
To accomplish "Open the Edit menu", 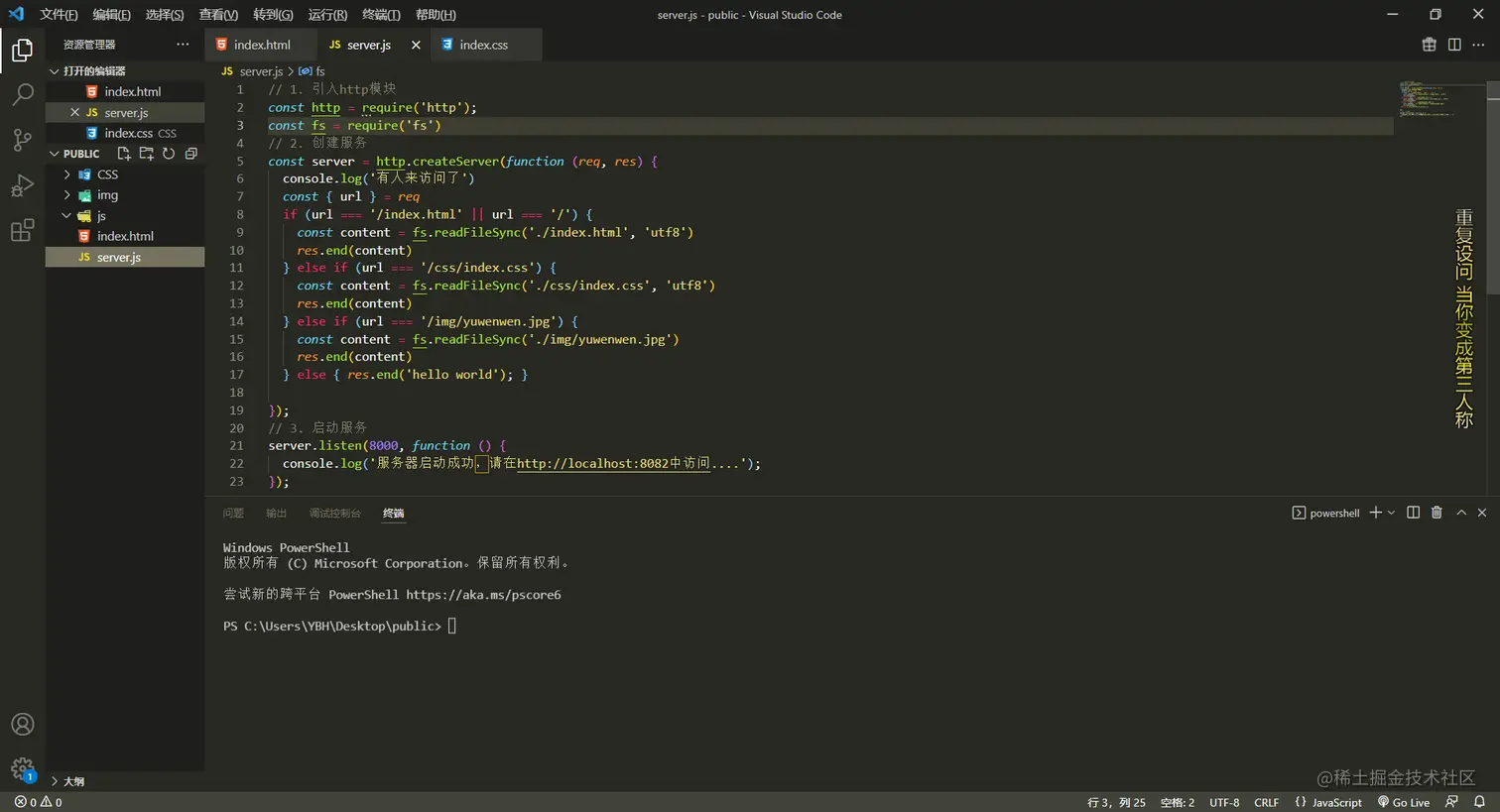I will (x=111, y=15).
